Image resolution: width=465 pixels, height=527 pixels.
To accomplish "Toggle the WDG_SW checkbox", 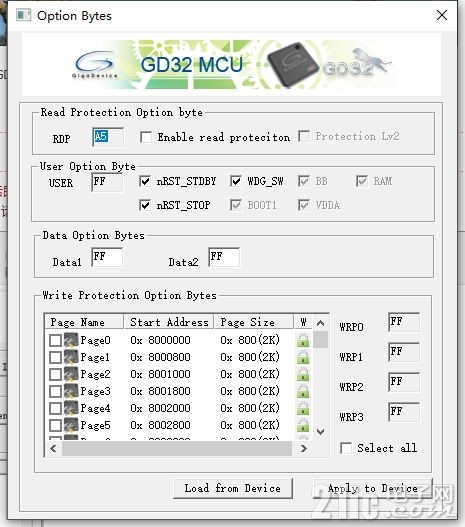I will [236, 181].
